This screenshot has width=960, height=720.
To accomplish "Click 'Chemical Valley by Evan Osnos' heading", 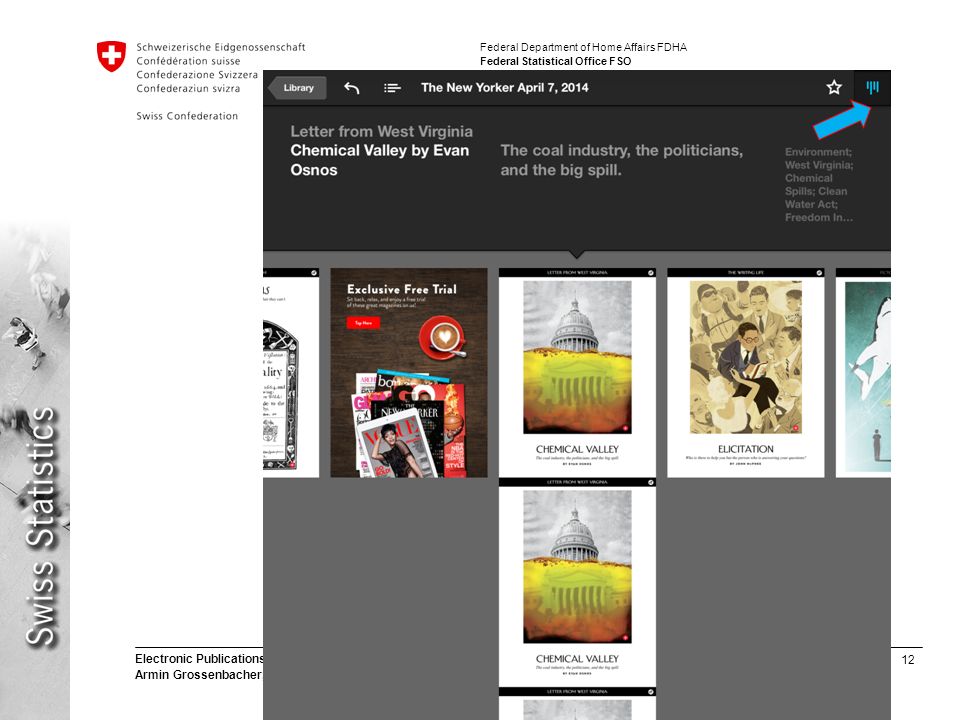I will pyautogui.click(x=380, y=160).
